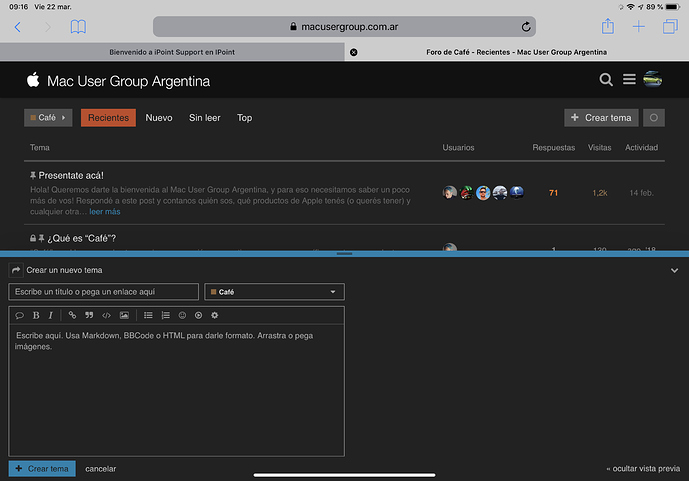Open composer options gear menu

point(214,315)
